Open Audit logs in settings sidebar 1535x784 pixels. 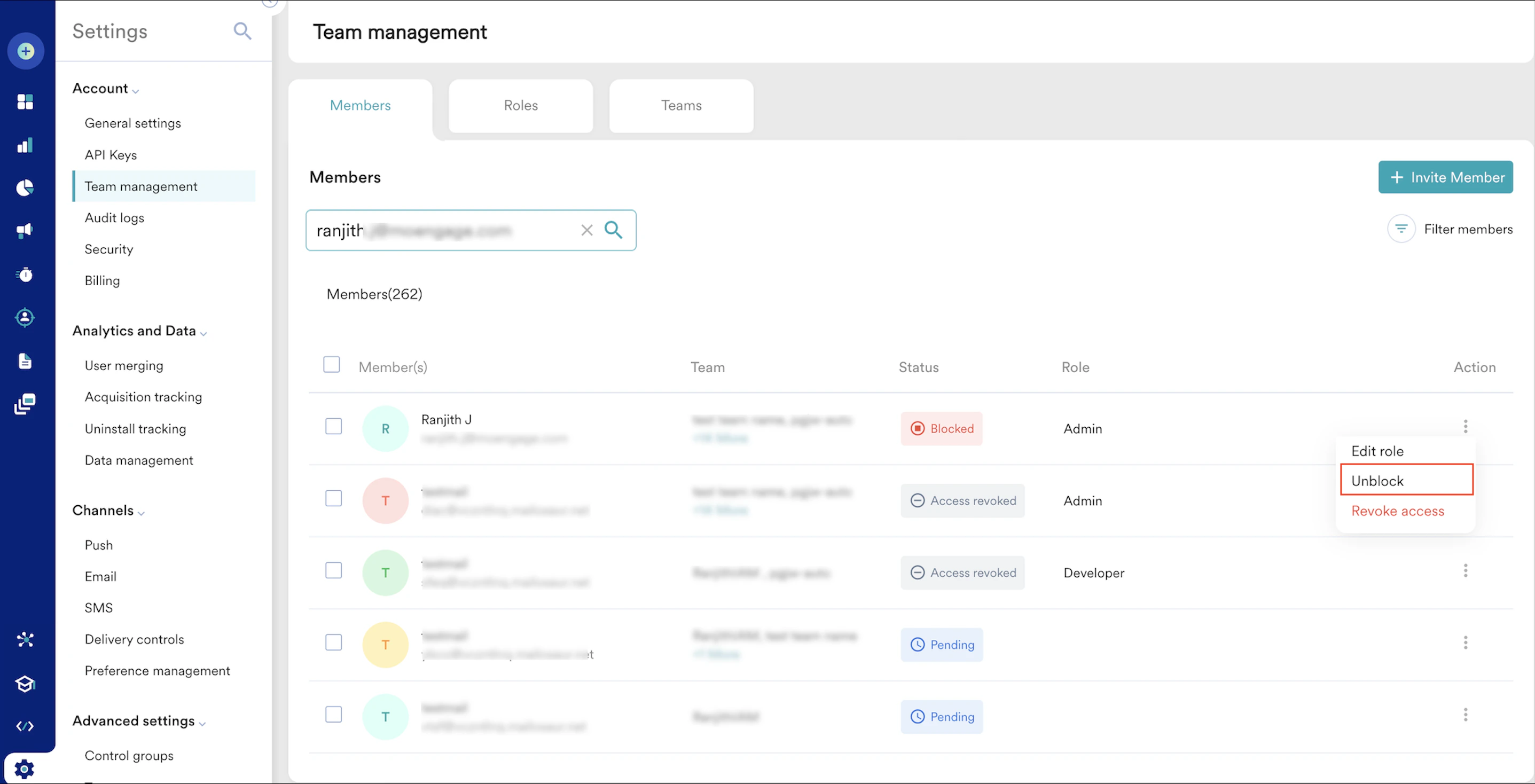click(114, 217)
